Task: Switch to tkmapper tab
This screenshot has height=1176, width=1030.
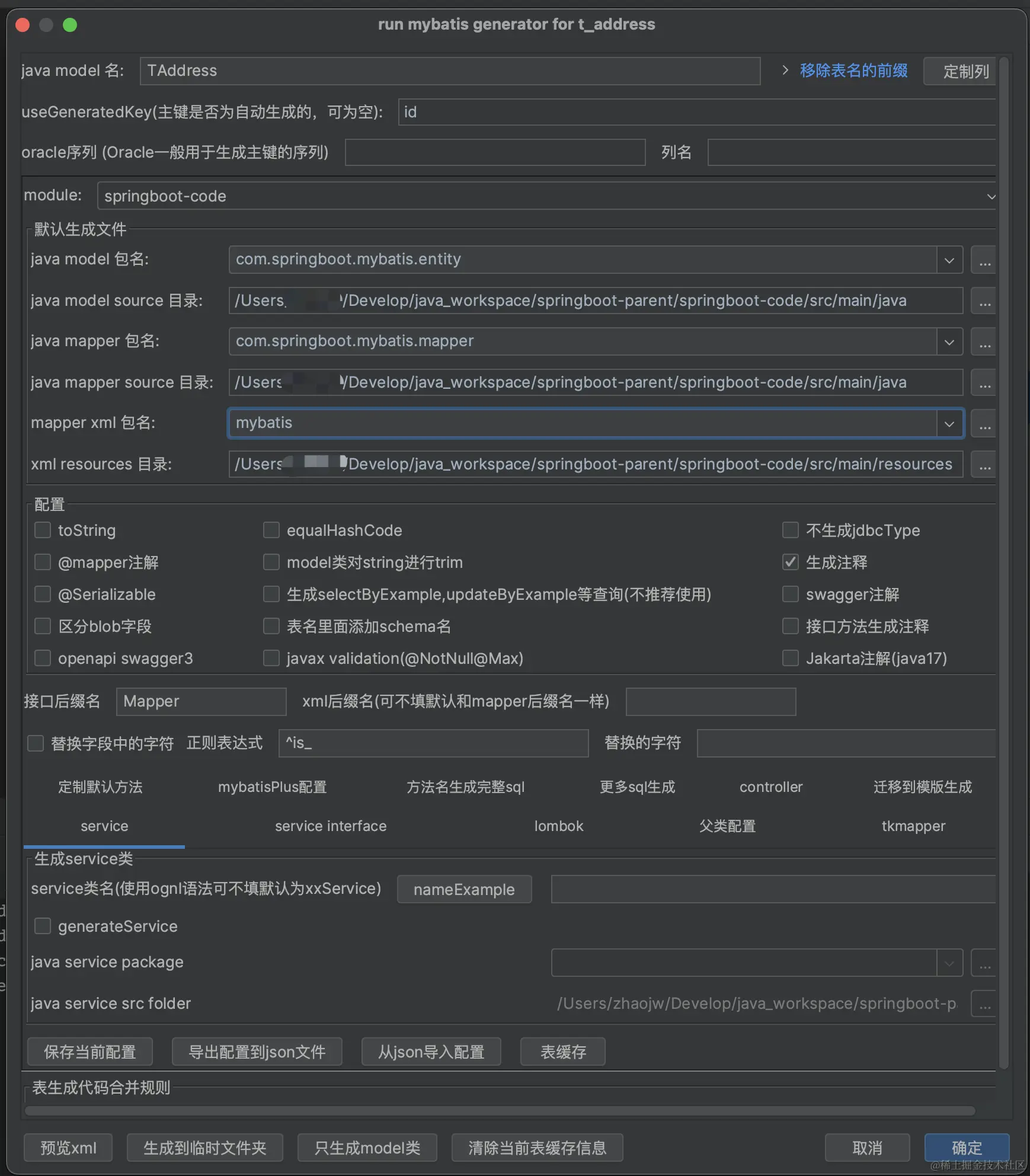Action: (x=913, y=826)
